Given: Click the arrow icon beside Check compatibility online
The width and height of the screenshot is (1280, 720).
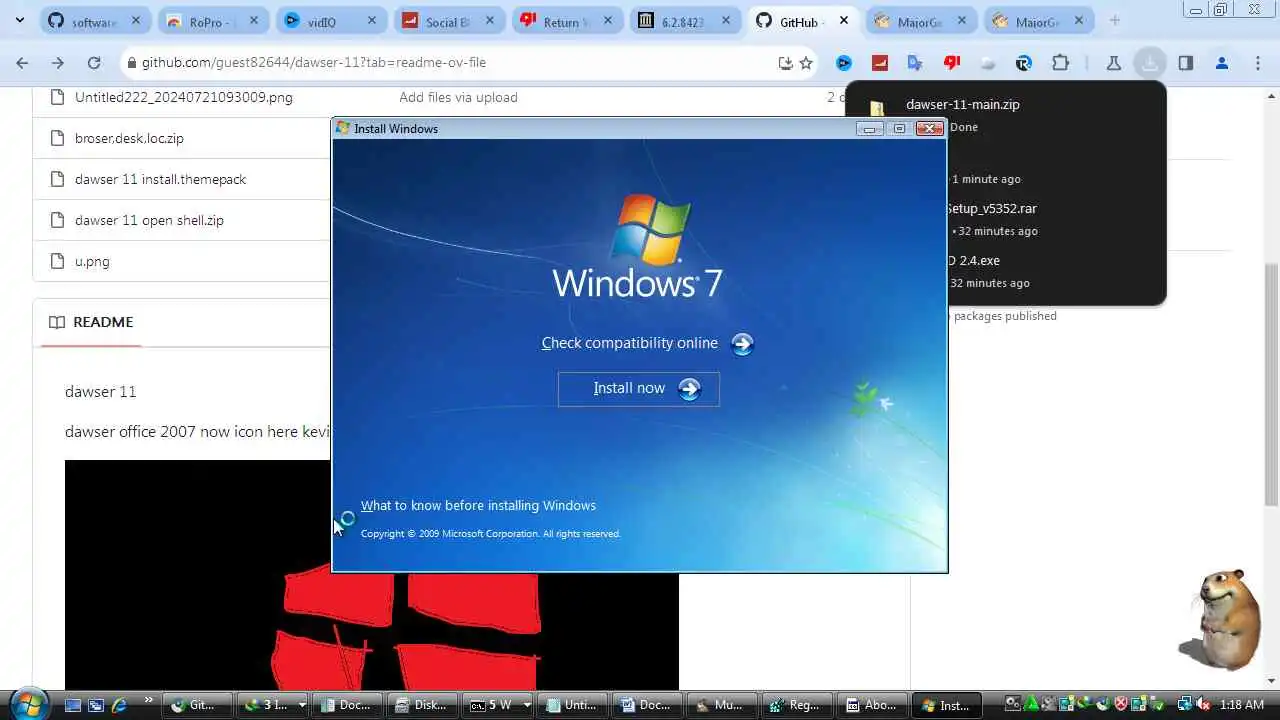Looking at the screenshot, I should [742, 344].
